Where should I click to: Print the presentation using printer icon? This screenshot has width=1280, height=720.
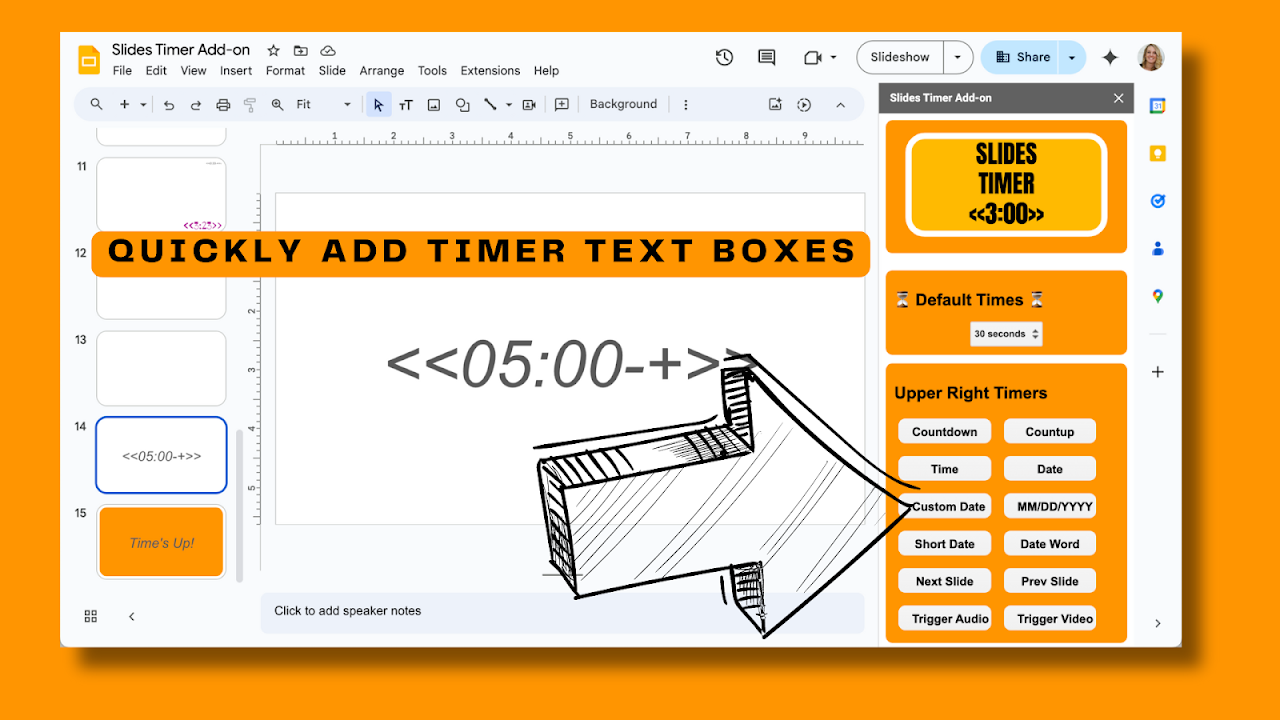[223, 104]
